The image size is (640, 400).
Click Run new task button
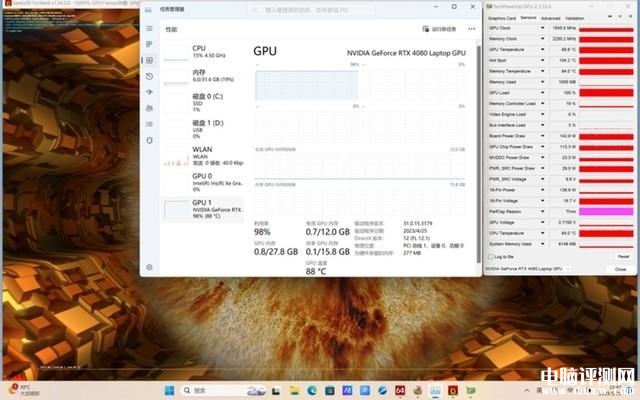pos(439,29)
